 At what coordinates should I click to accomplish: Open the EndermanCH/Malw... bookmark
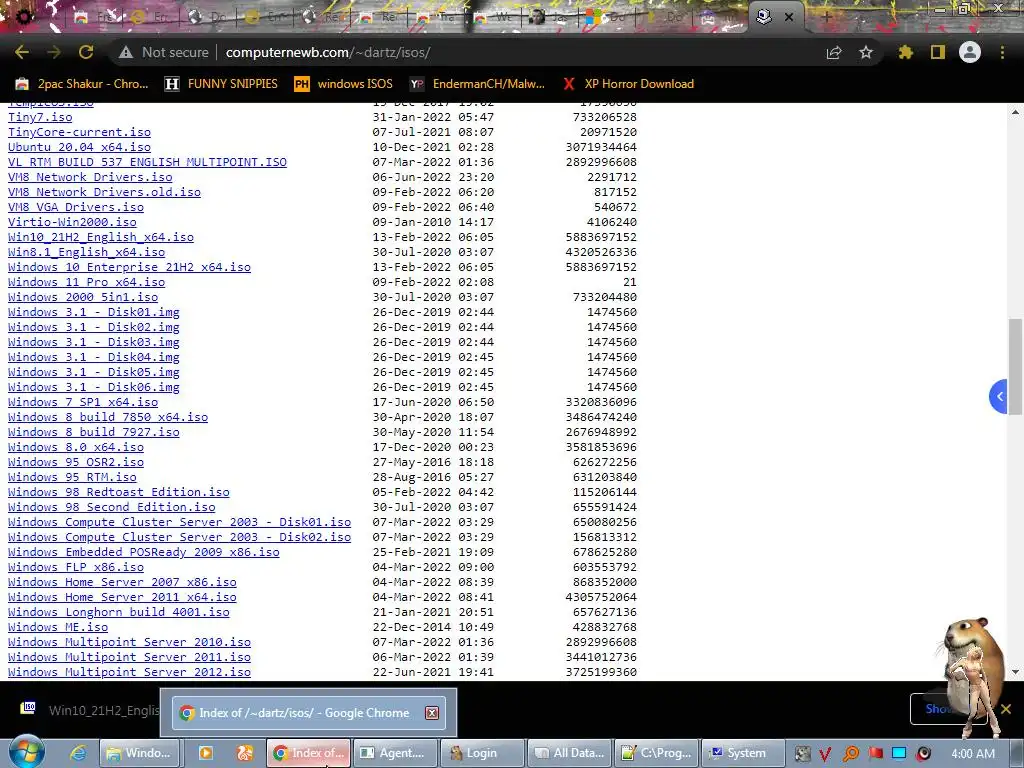point(477,84)
